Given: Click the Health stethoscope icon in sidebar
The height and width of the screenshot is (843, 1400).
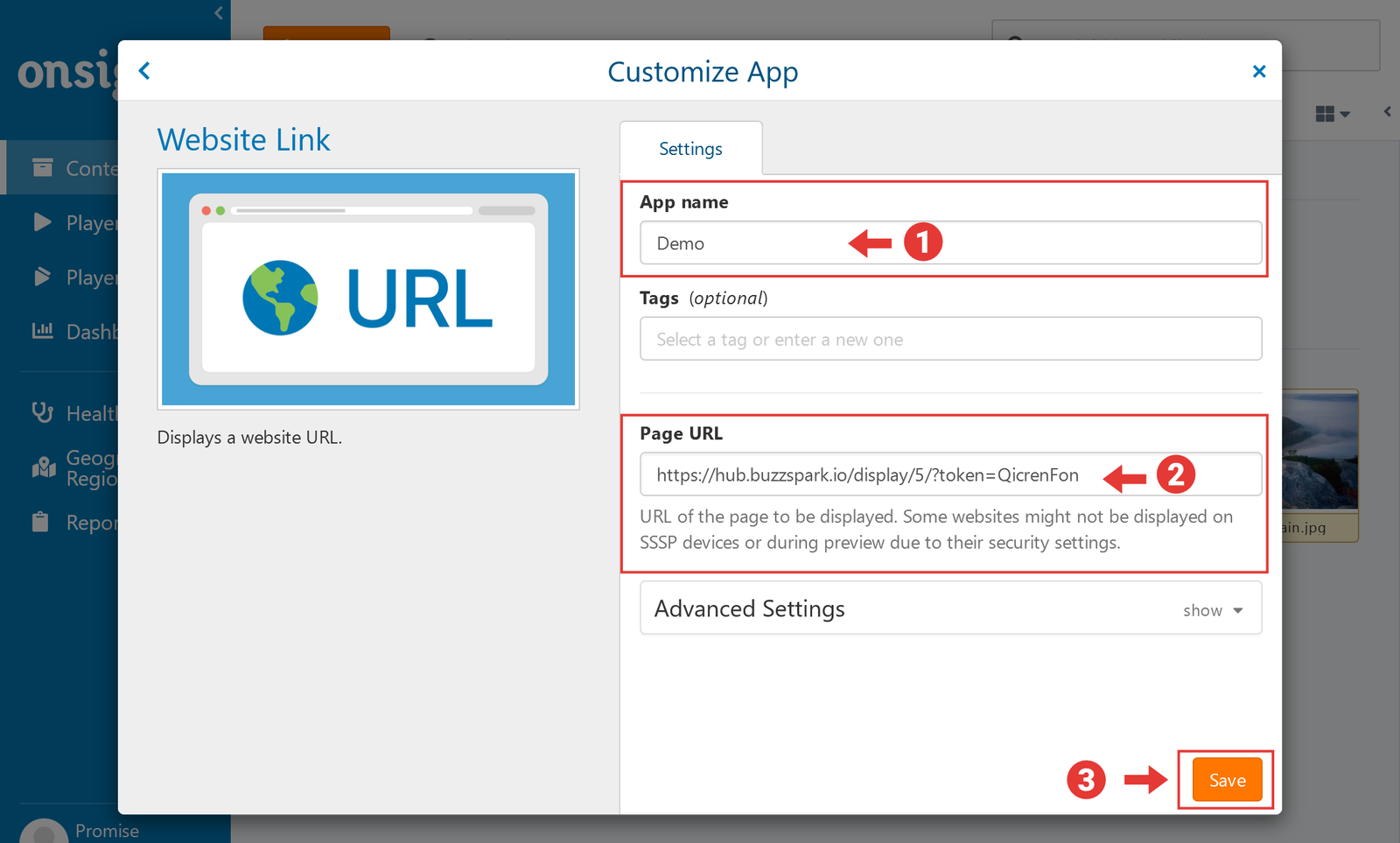Looking at the screenshot, I should pos(42,412).
